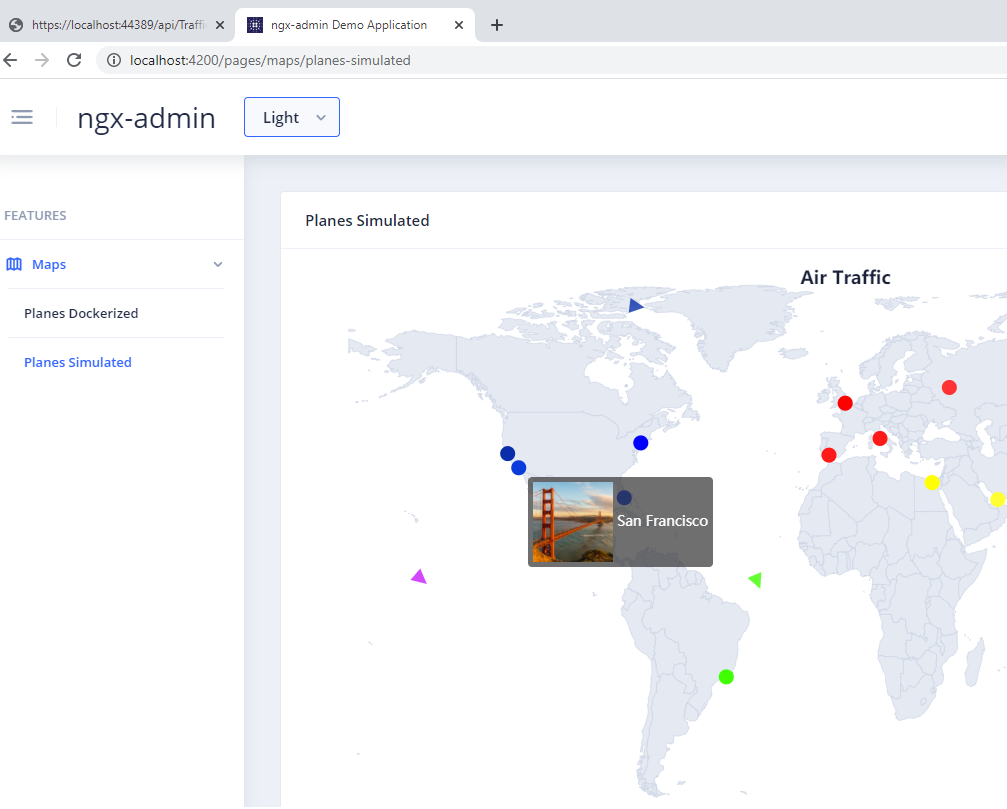
Task: Close the localhost:44389 api tab
Action: pyautogui.click(x=220, y=25)
